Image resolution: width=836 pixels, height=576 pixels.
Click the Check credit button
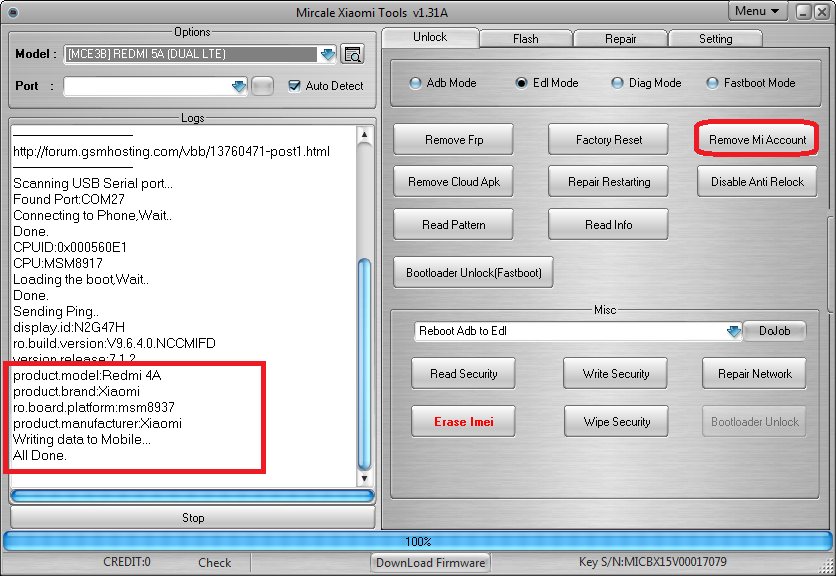point(214,563)
